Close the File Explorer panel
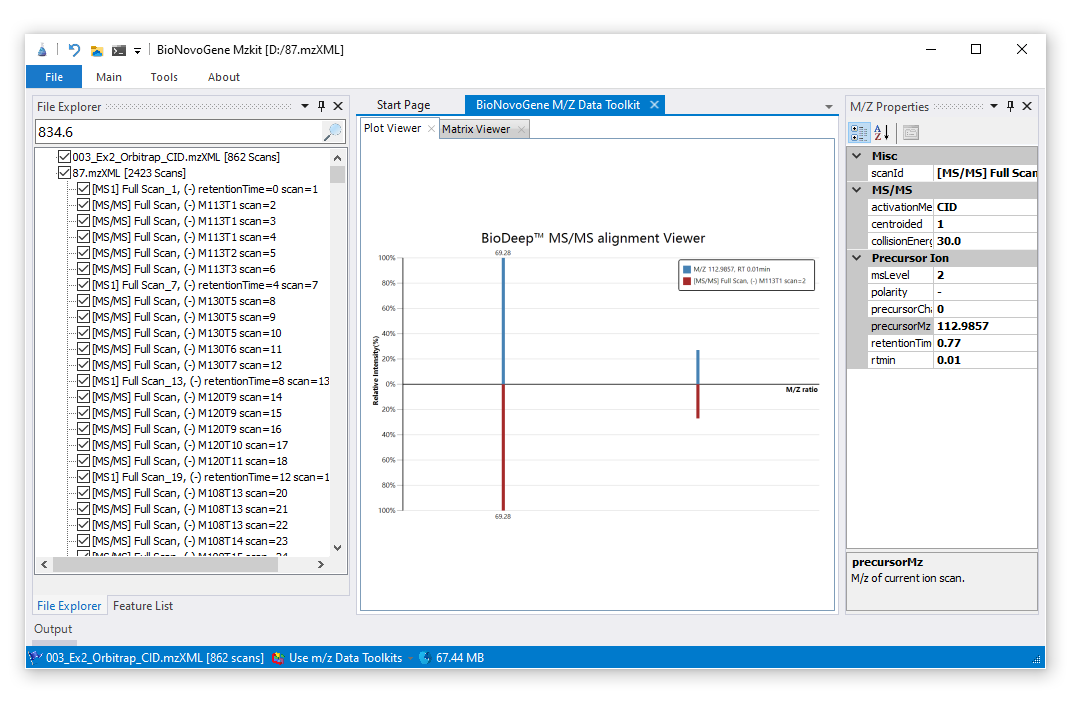This screenshot has height=703, width=1078. [338, 106]
